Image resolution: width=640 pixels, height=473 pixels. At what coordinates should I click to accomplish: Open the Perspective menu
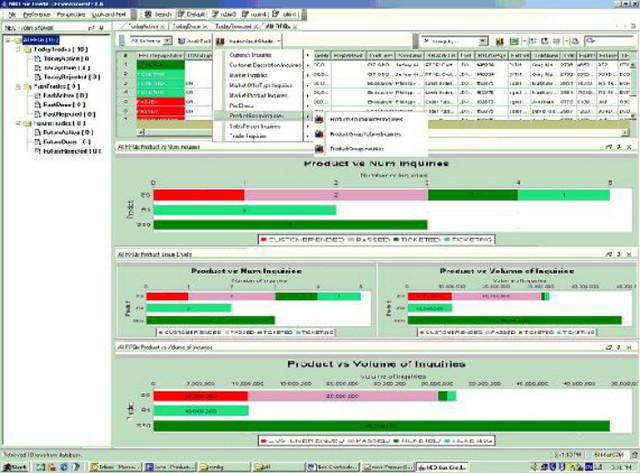point(71,15)
